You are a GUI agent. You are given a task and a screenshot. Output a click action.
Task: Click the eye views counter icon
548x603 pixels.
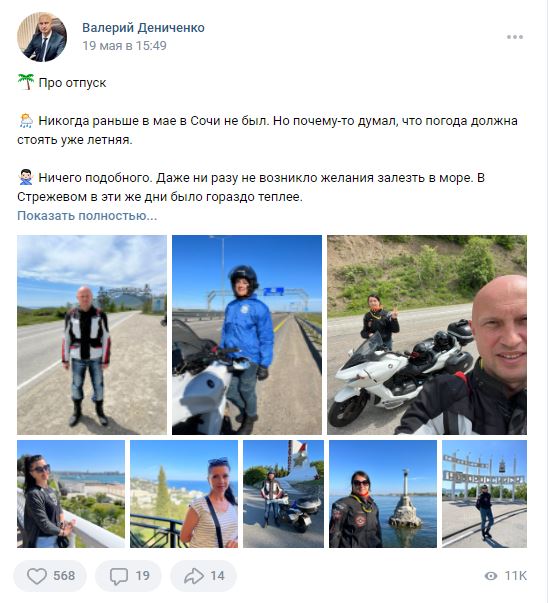pyautogui.click(x=491, y=576)
